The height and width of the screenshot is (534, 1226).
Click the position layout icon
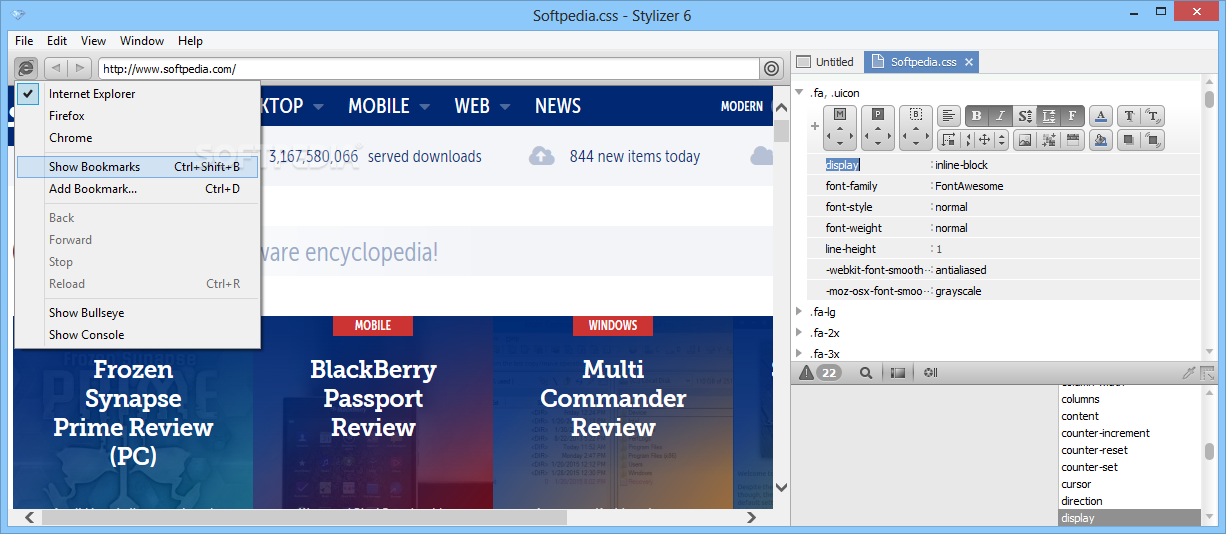pos(949,140)
